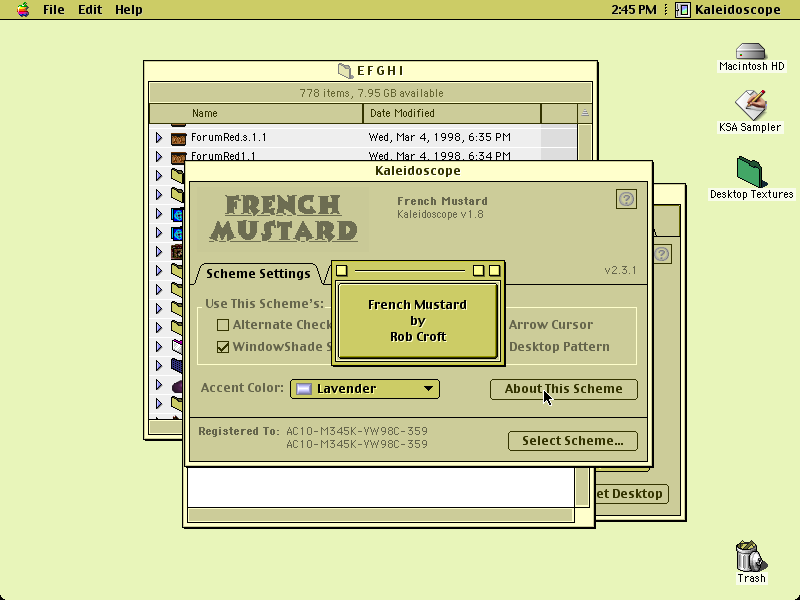Click the Lavender color swatch
This screenshot has height=600, width=800.
pyautogui.click(x=304, y=389)
